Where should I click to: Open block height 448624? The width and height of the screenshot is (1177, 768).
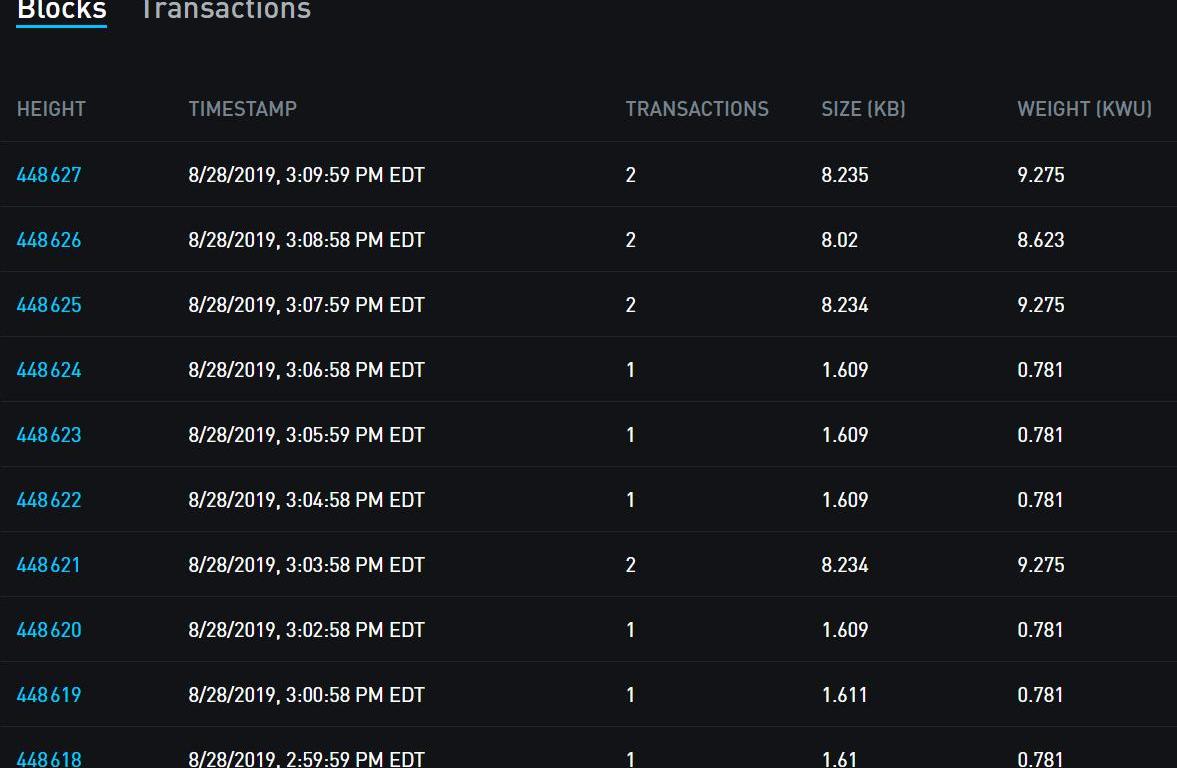pyautogui.click(x=49, y=370)
